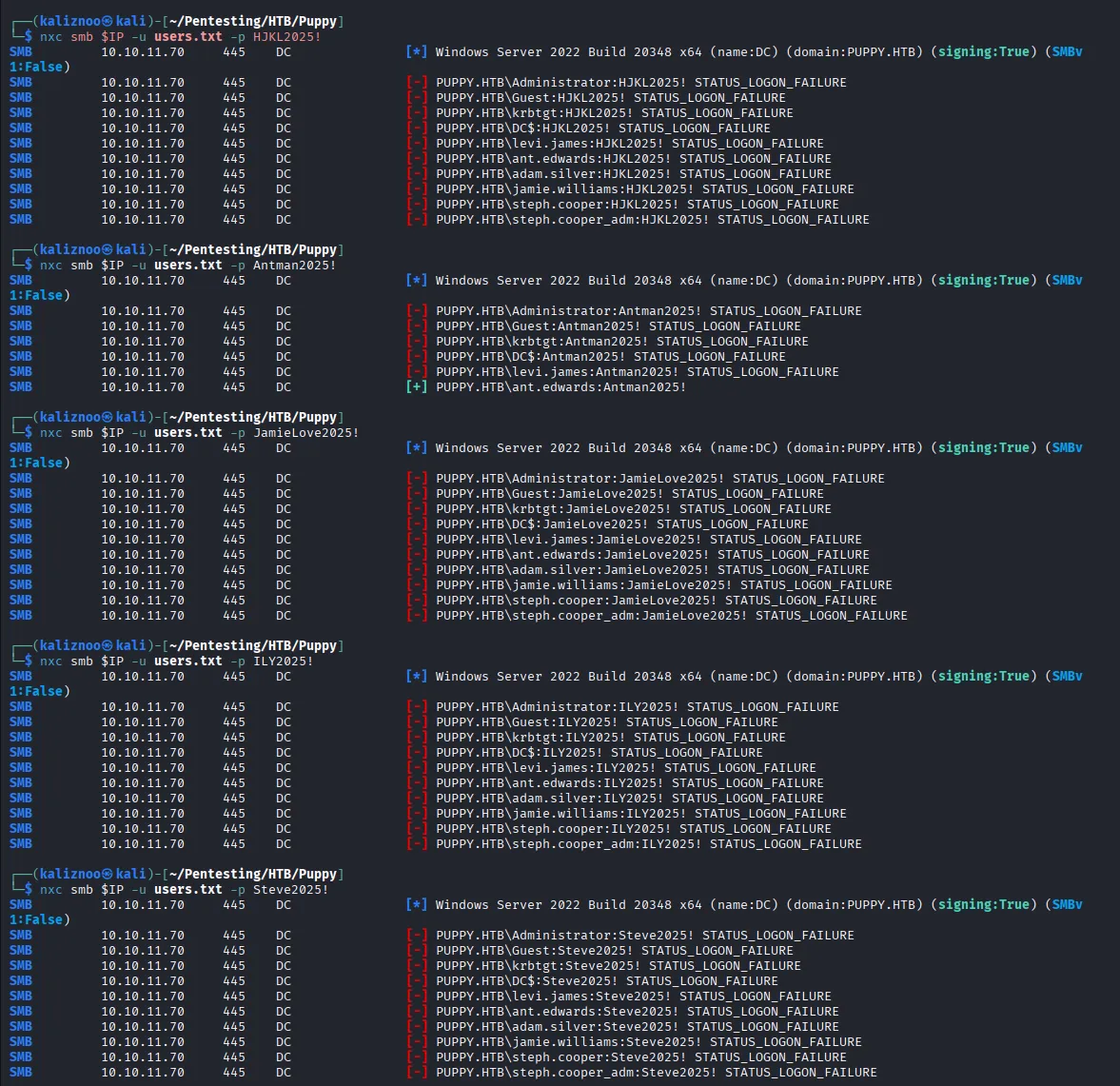Click the nxc command using password Steve2025!

coord(185,890)
